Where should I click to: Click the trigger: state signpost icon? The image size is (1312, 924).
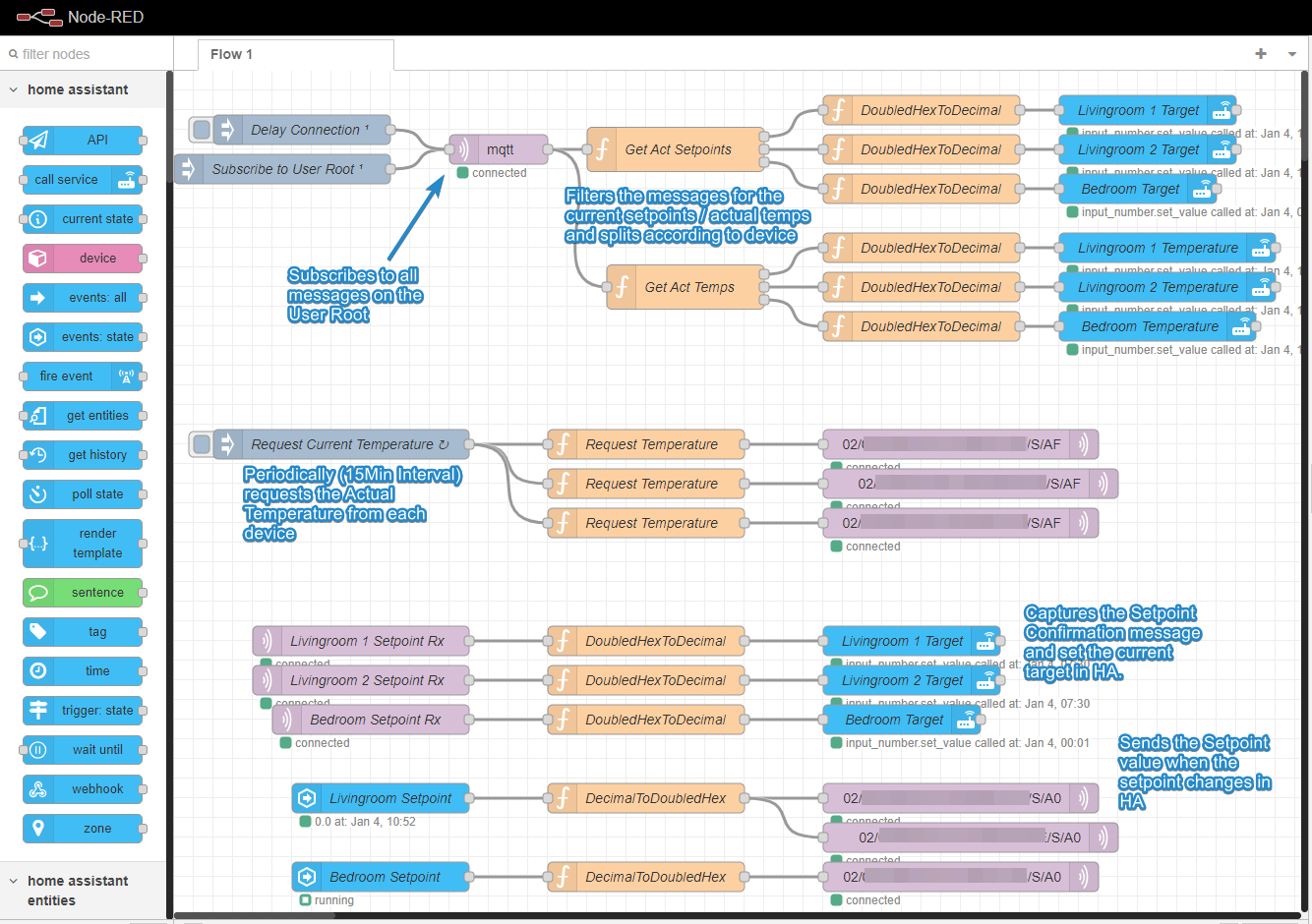click(38, 711)
